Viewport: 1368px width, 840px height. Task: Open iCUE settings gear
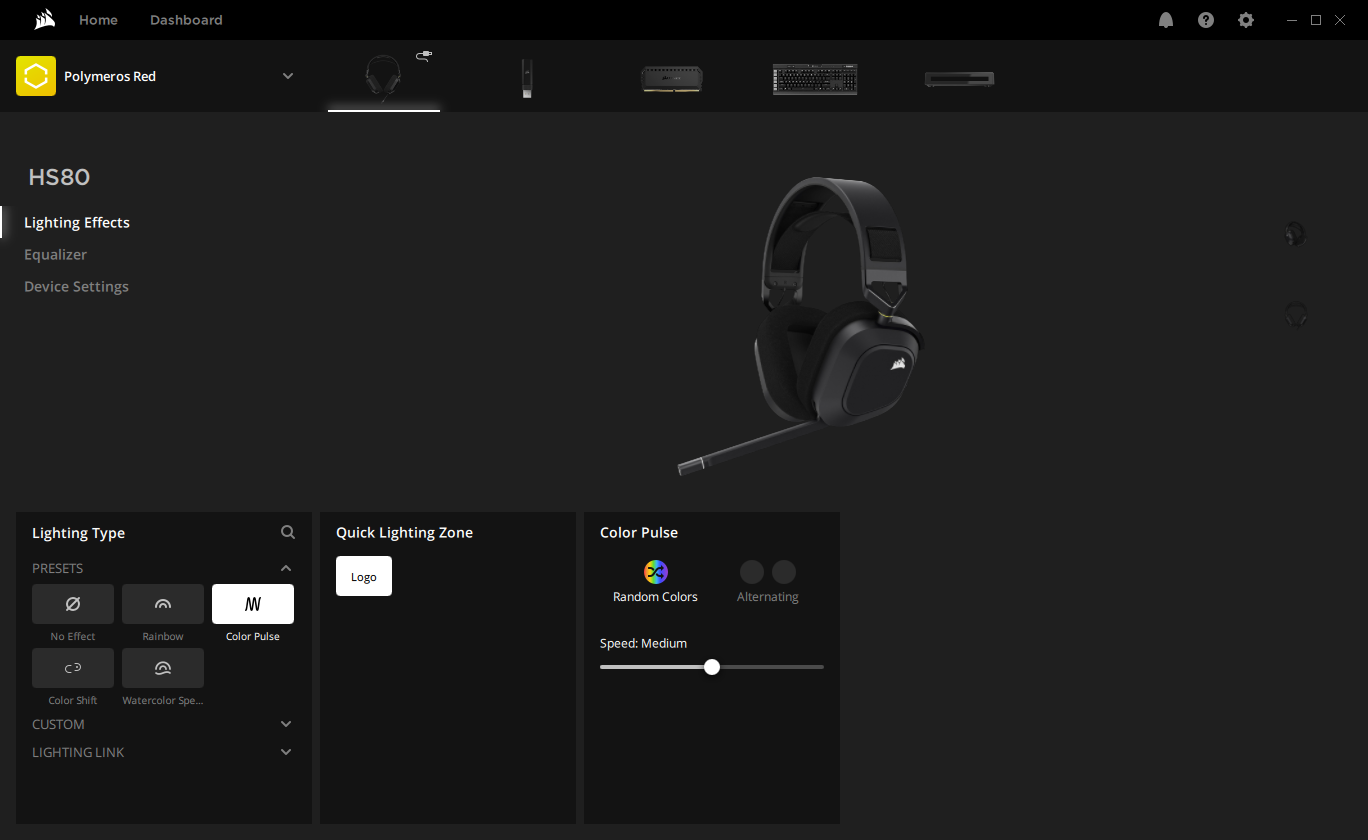(1246, 20)
